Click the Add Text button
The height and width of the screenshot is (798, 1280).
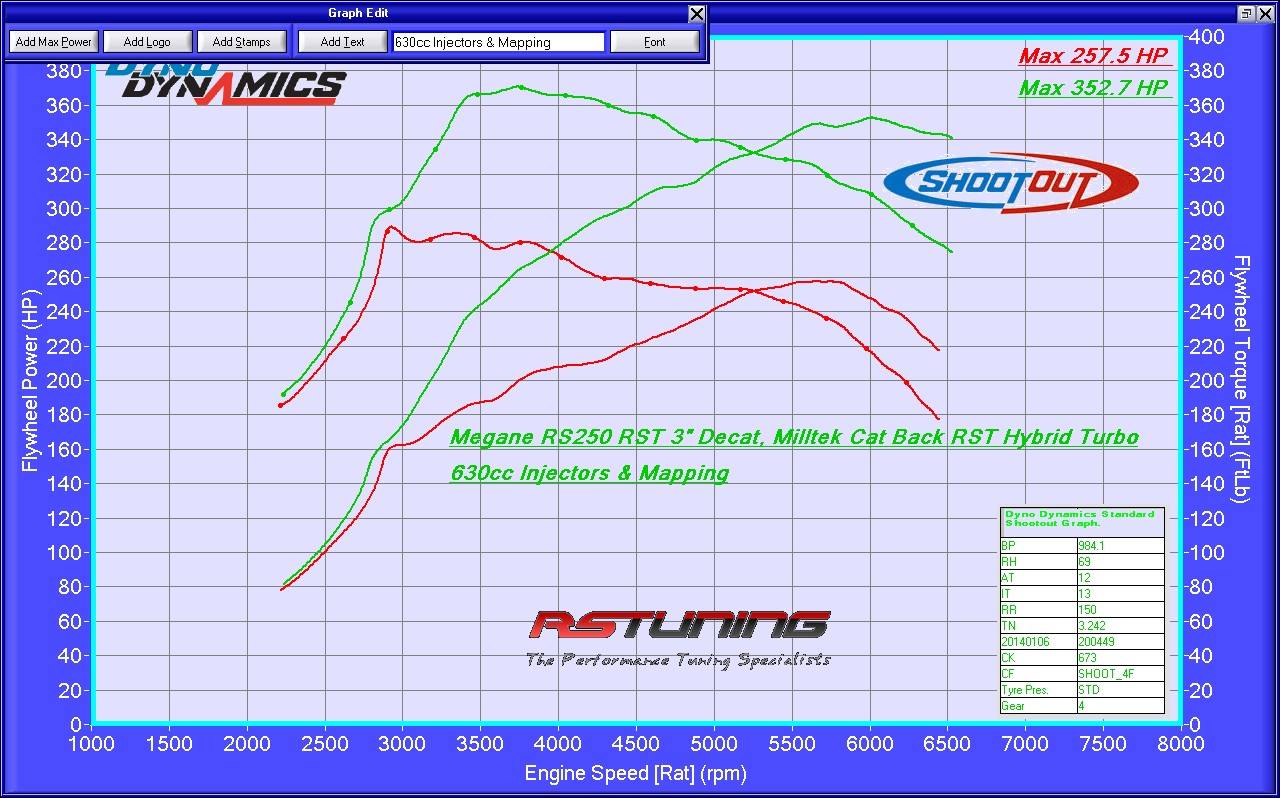tap(342, 42)
